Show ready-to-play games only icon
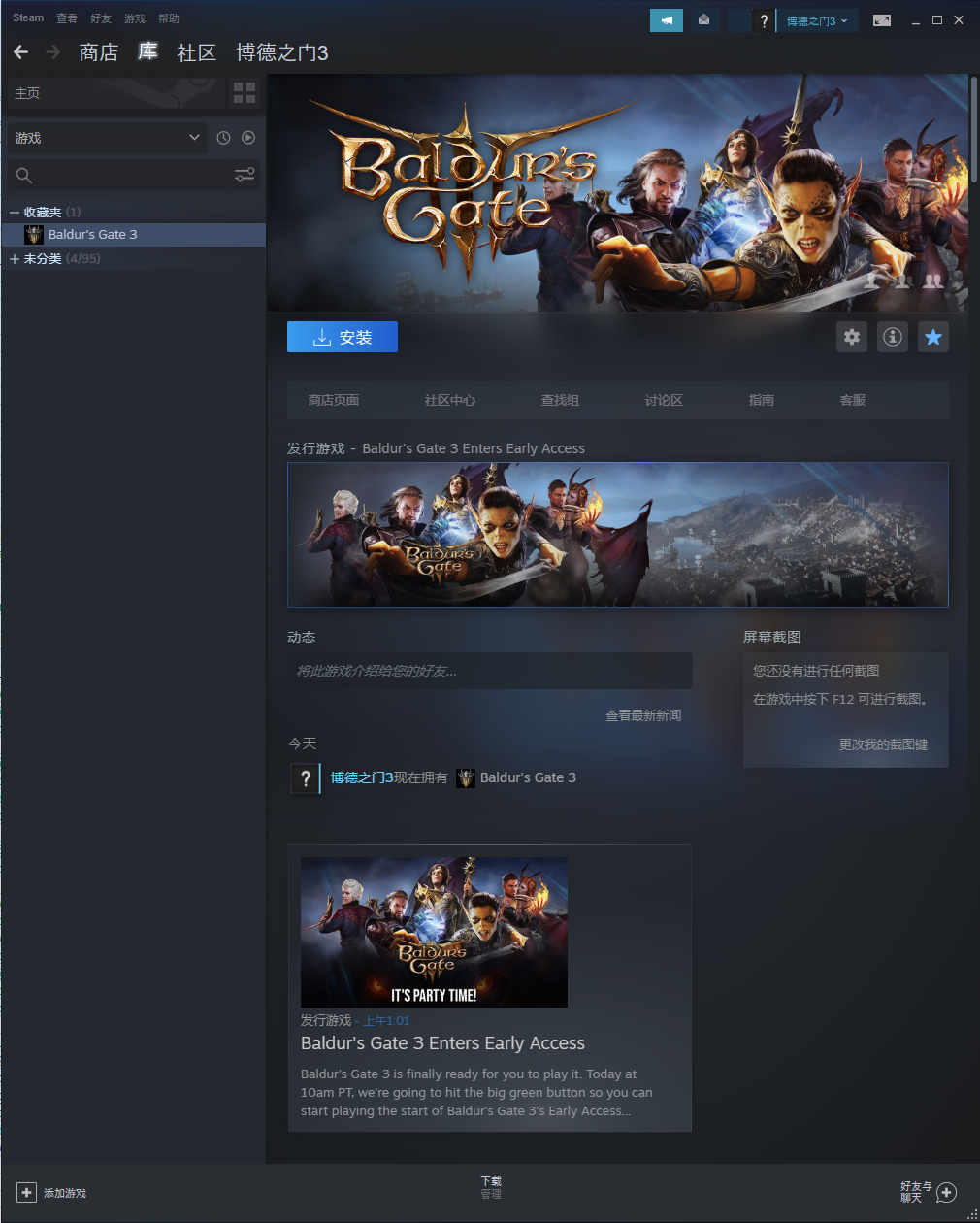Screen dimensions: 980x1223 coord(248,138)
